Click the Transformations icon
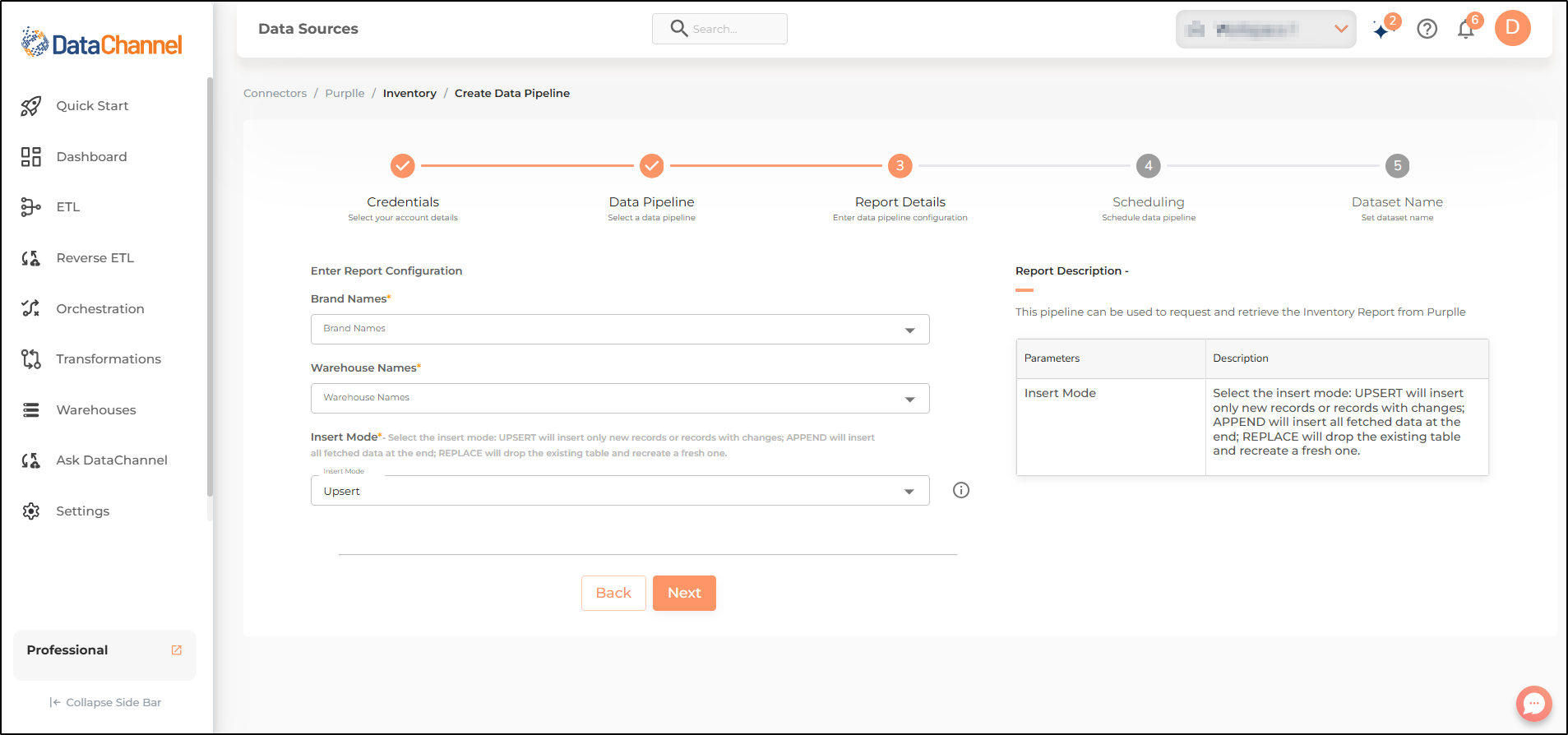Image resolution: width=1568 pixels, height=735 pixels. tap(31, 359)
